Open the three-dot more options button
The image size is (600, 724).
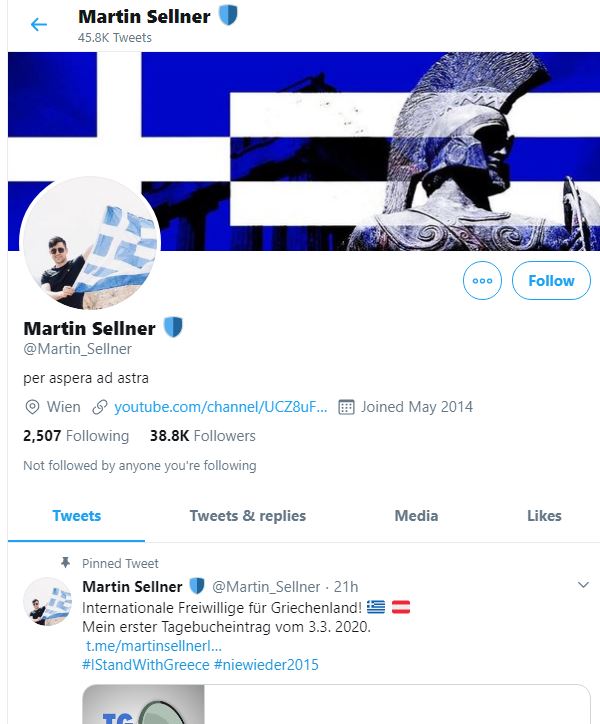pos(483,281)
